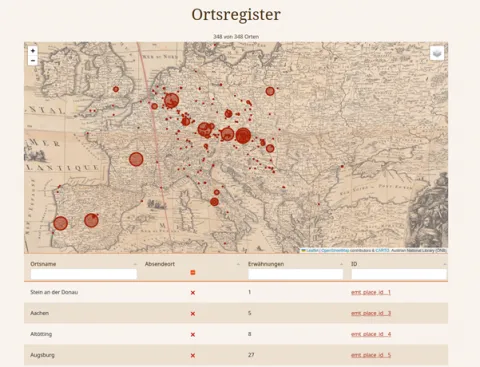Click the red X in the Aachen row
The height and width of the screenshot is (367, 480).
(x=193, y=314)
